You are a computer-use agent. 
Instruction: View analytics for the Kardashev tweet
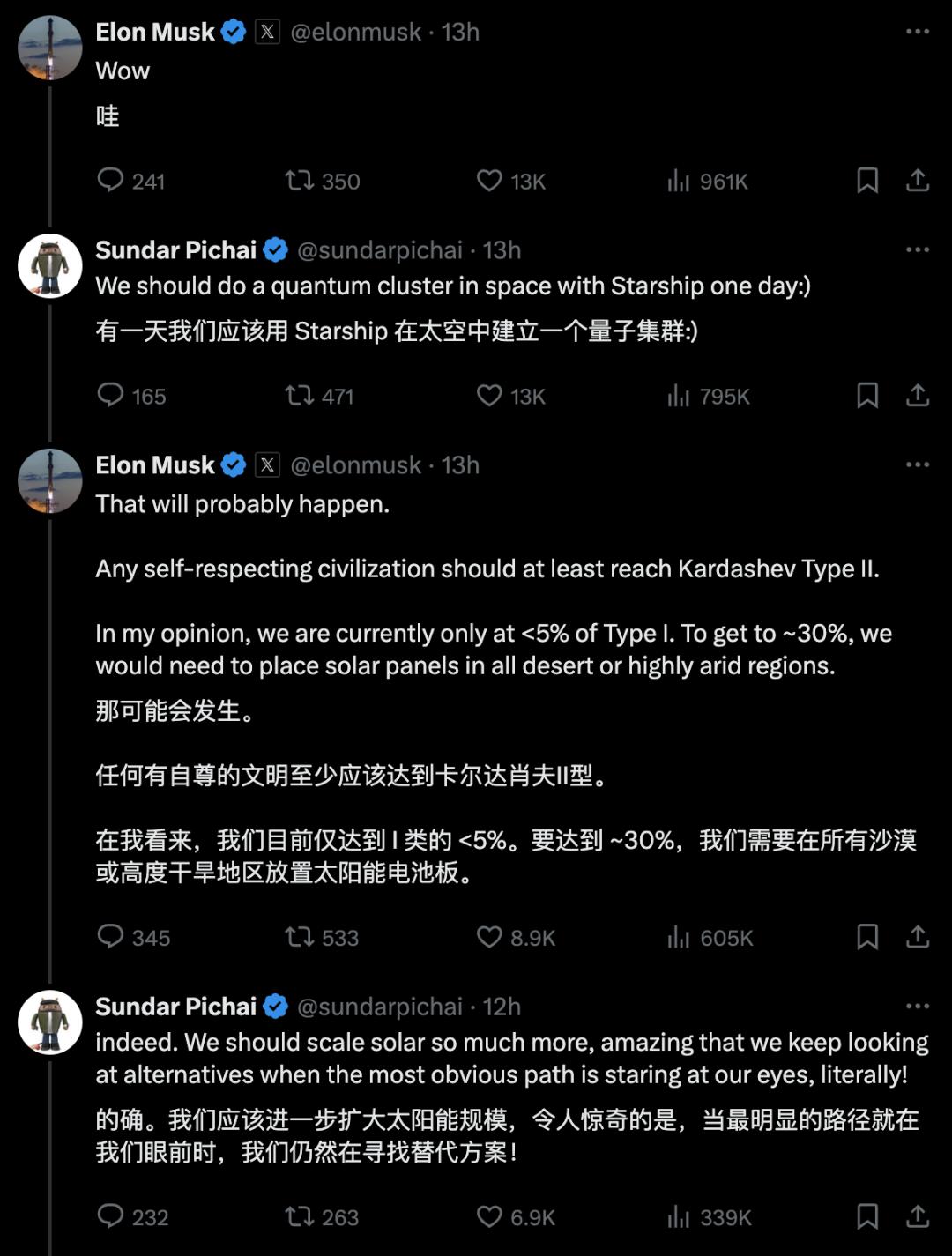[679, 937]
